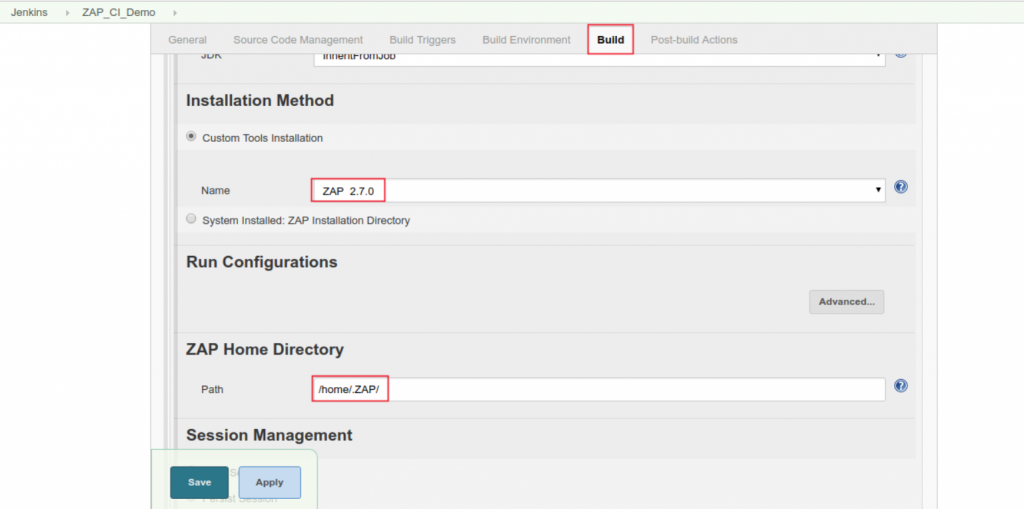Expand the JDK selection dropdown
The width and height of the screenshot is (1024, 509).
[x=598, y=58]
